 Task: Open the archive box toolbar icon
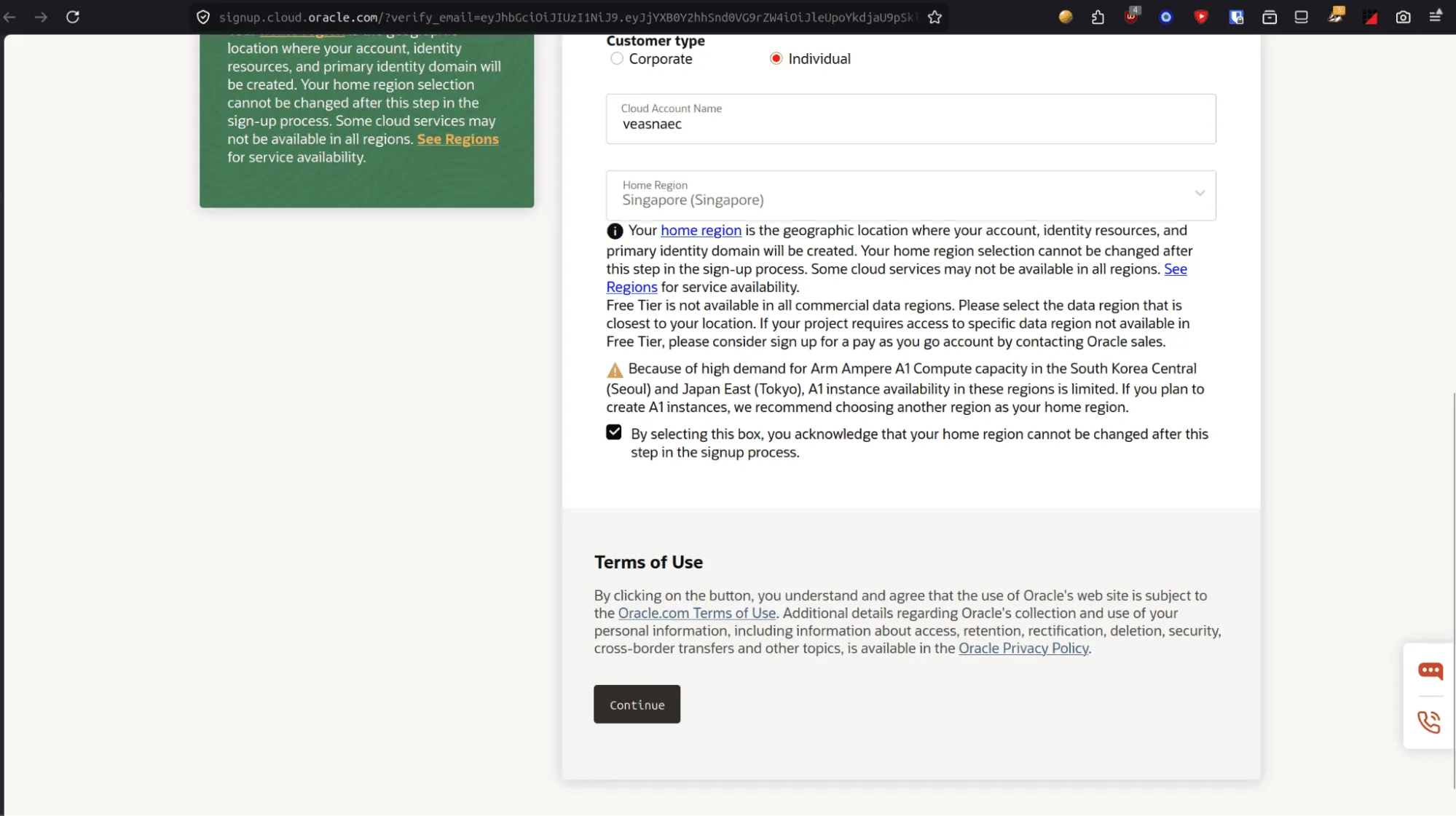pos(1270,17)
